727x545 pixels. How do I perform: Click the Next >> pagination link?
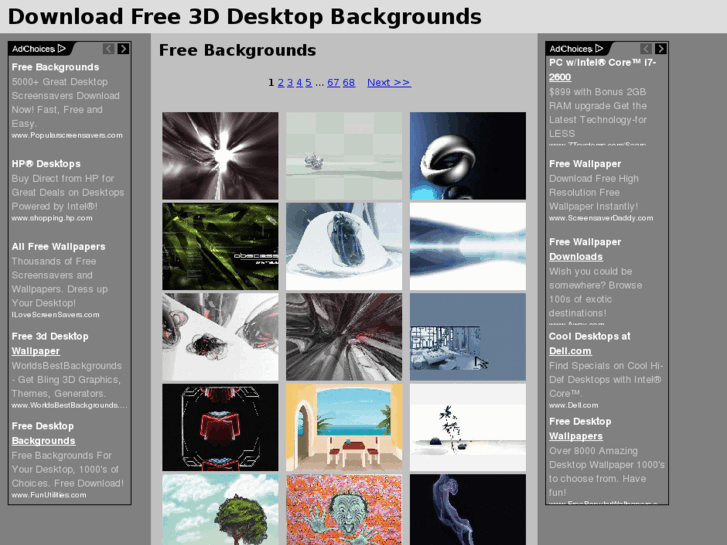[x=389, y=83]
